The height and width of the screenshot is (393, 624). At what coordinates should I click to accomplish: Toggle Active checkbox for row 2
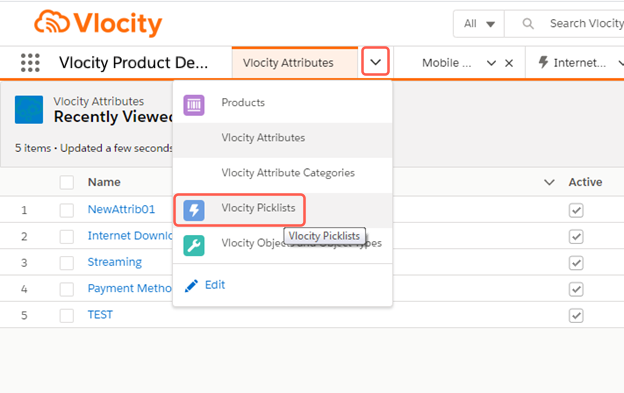click(576, 237)
